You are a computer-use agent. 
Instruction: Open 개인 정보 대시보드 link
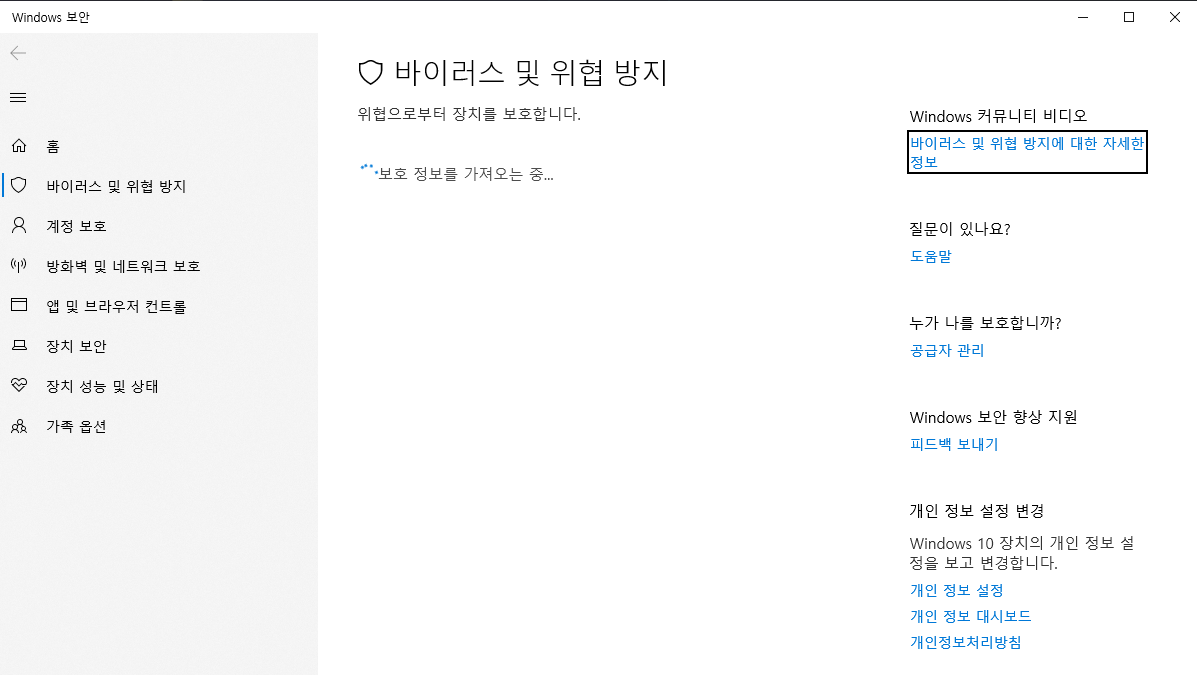tap(970, 616)
